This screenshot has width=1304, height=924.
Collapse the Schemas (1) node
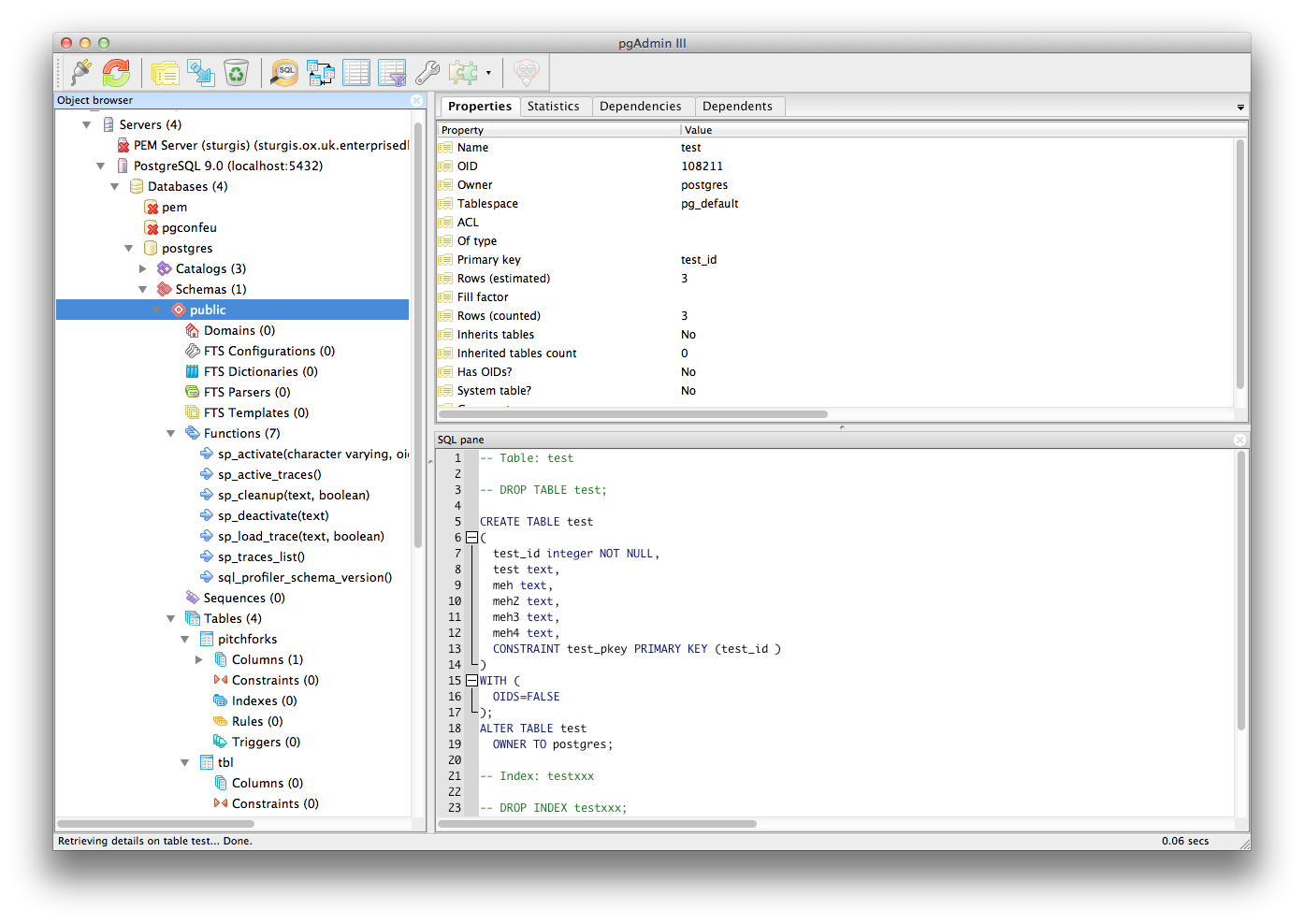143,289
